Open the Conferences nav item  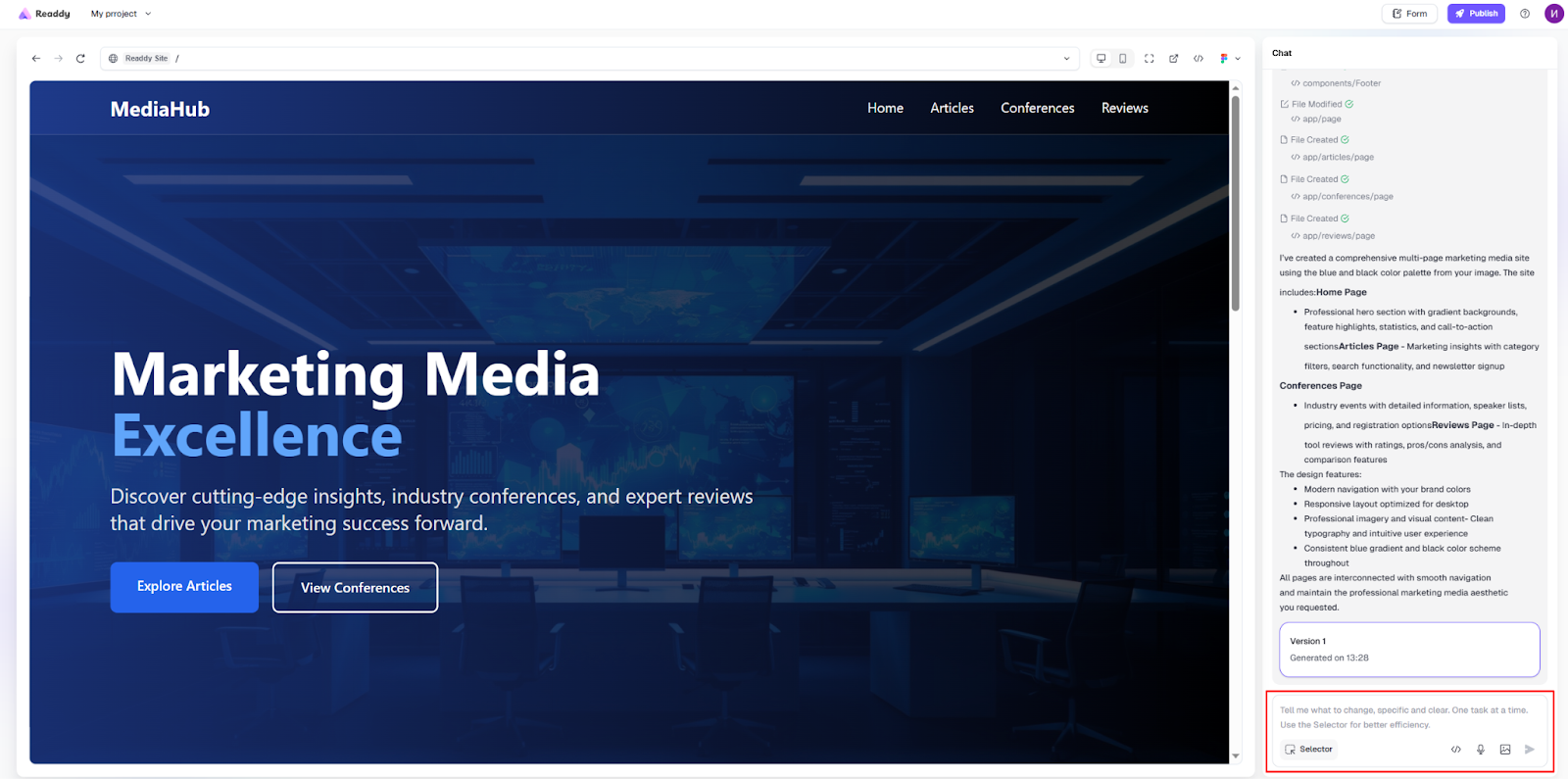1038,109
